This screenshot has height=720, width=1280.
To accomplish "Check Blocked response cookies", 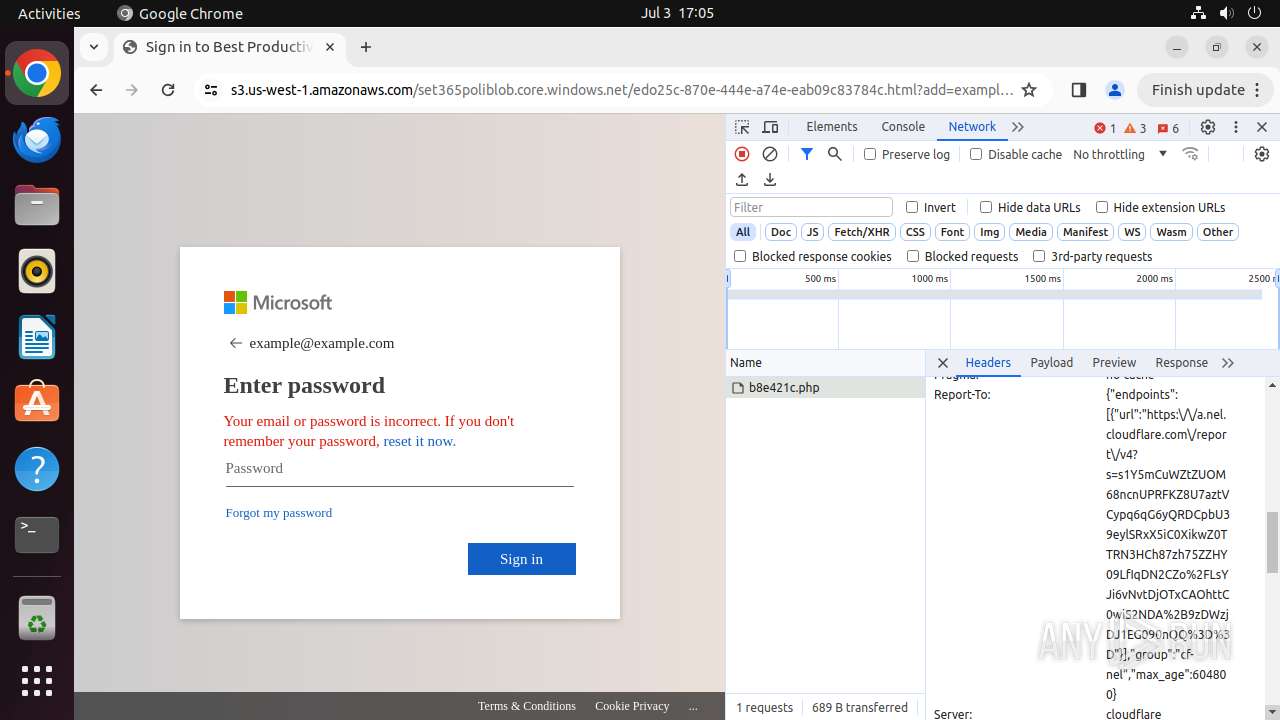I will (x=740, y=256).
